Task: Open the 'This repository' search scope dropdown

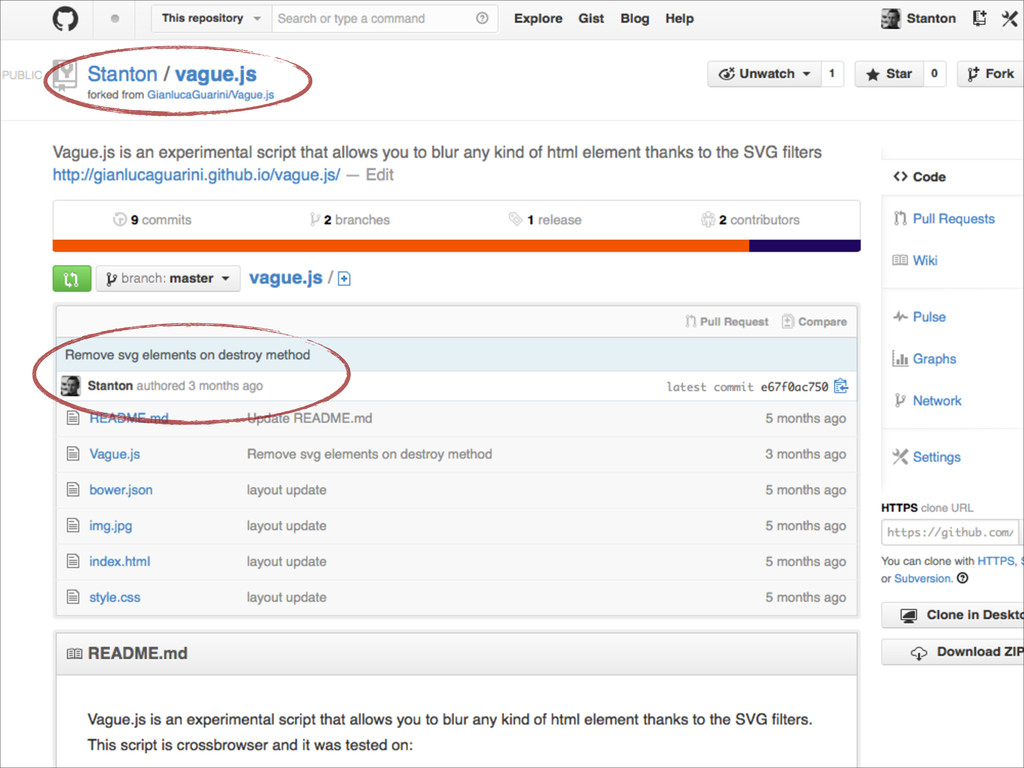Action: pyautogui.click(x=211, y=18)
